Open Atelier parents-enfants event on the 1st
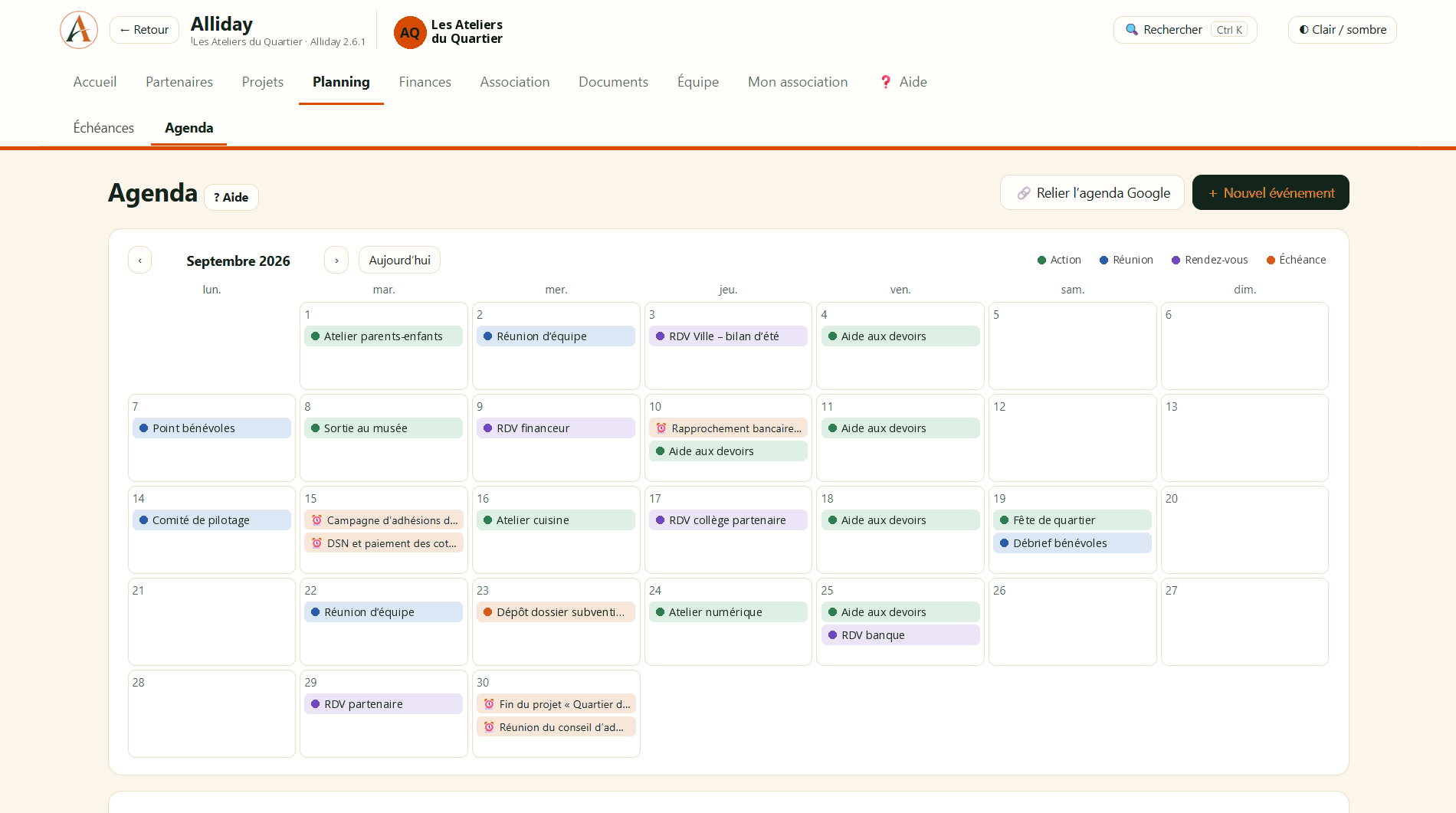The height and width of the screenshot is (813, 1456). click(x=383, y=336)
